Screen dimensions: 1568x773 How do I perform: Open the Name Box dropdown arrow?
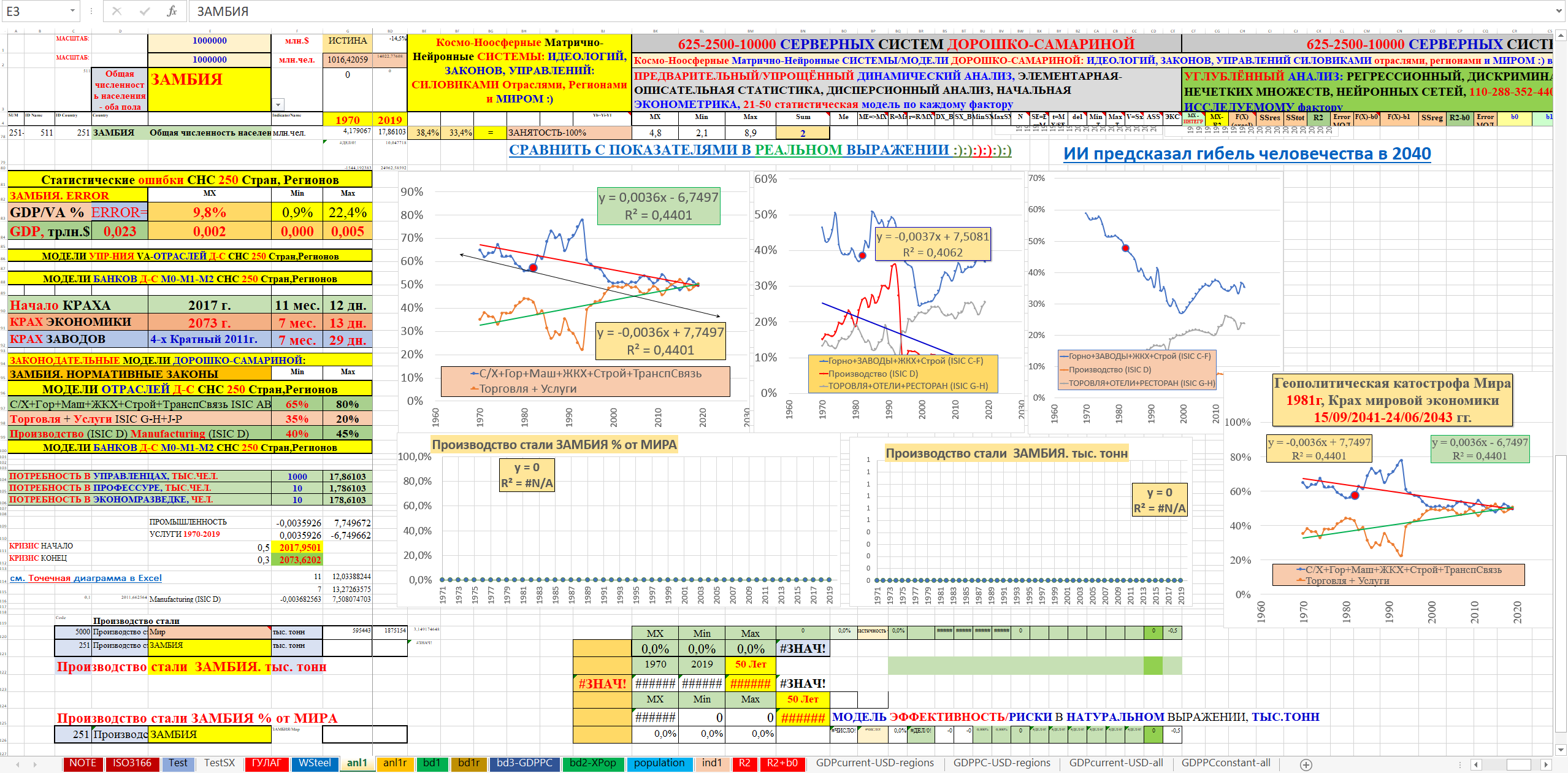tap(72, 11)
